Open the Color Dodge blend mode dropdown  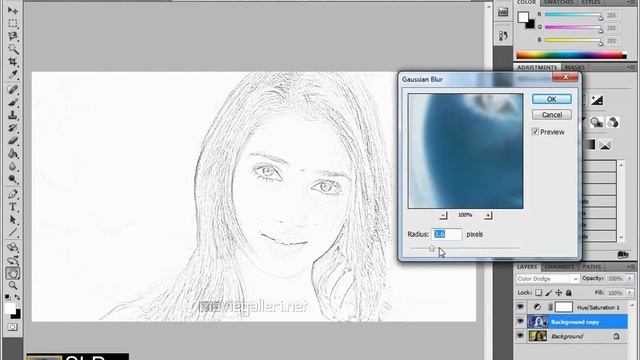point(547,279)
